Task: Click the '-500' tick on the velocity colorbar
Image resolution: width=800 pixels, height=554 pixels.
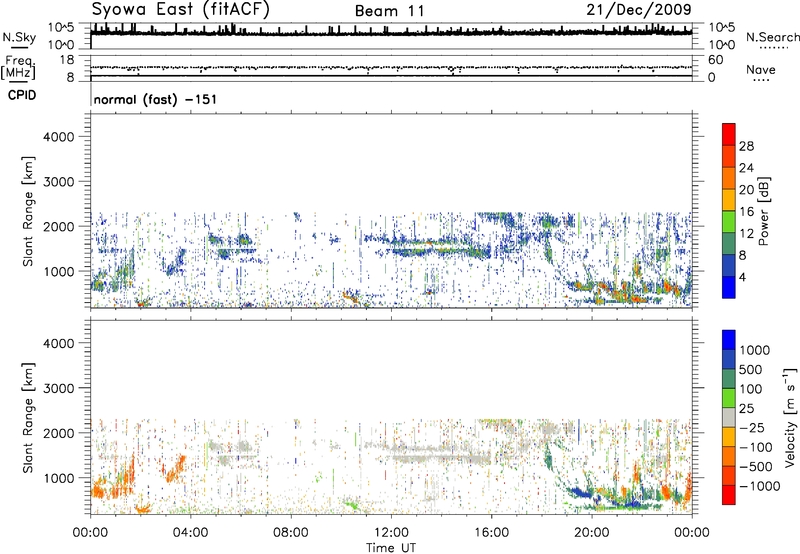Action: point(755,467)
